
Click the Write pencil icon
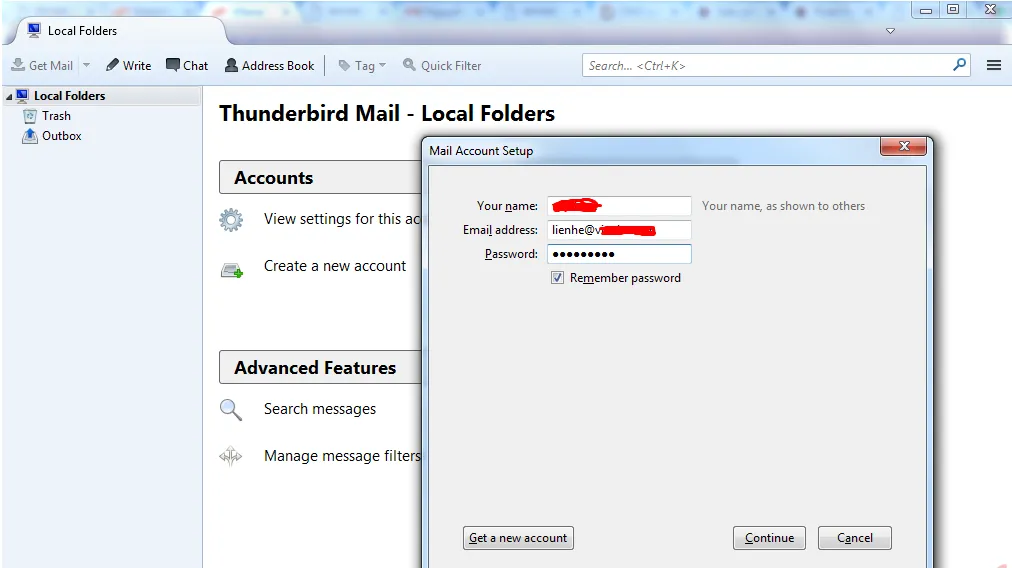[112, 65]
